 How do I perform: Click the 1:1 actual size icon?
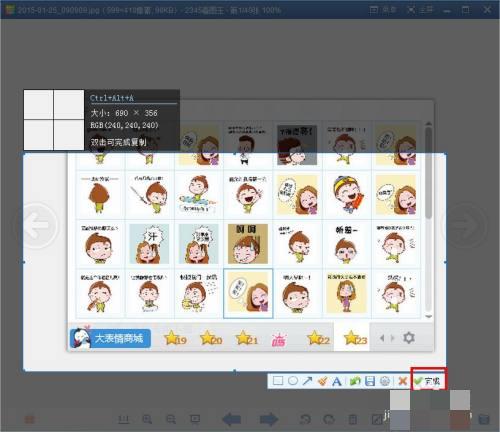click(x=124, y=419)
